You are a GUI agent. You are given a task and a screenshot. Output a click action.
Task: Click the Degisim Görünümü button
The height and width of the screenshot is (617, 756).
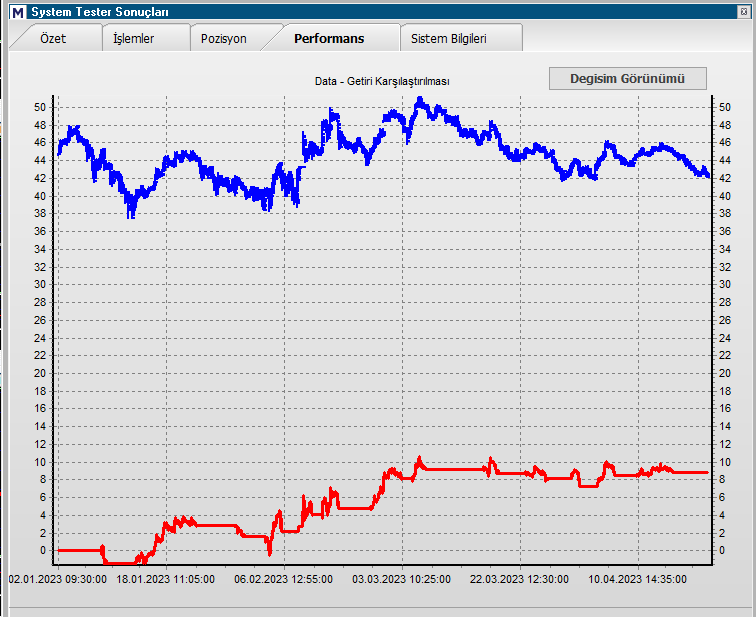coord(628,79)
